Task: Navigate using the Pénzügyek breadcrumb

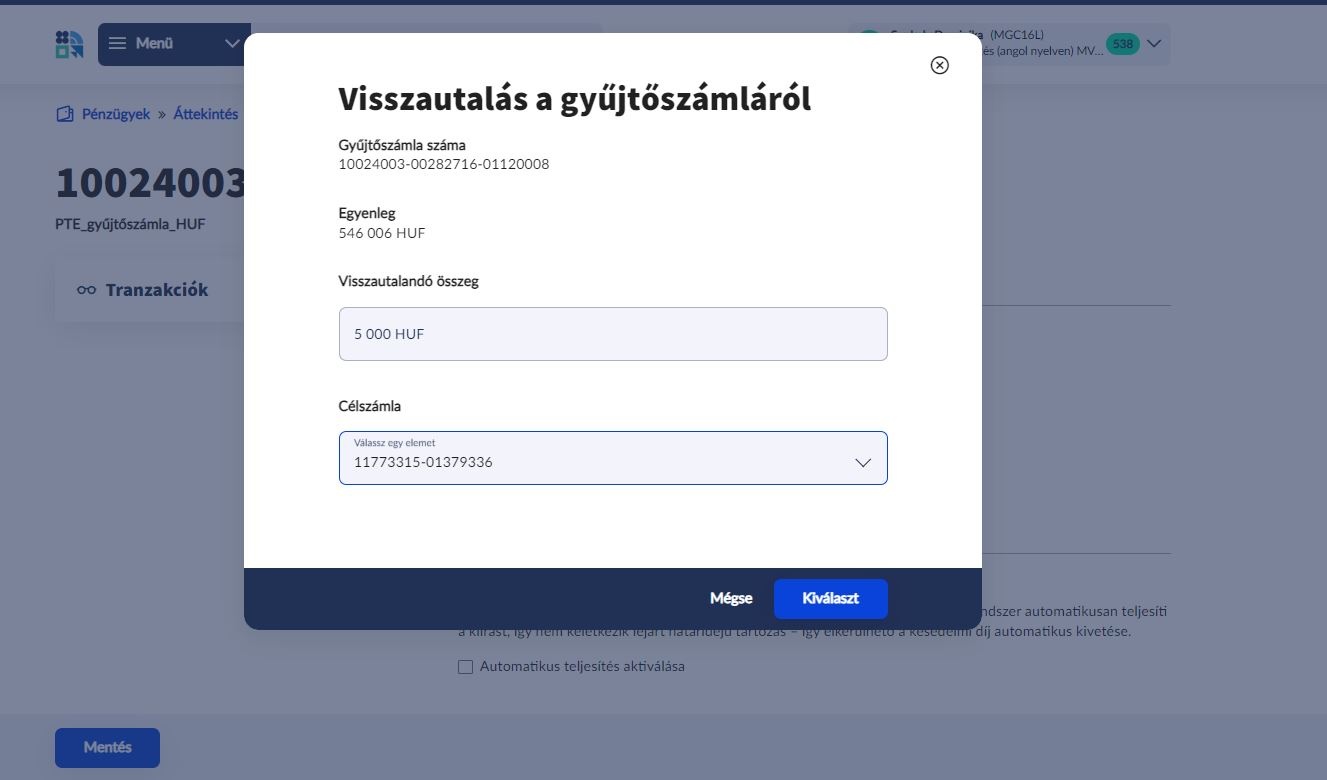Action: [116, 113]
